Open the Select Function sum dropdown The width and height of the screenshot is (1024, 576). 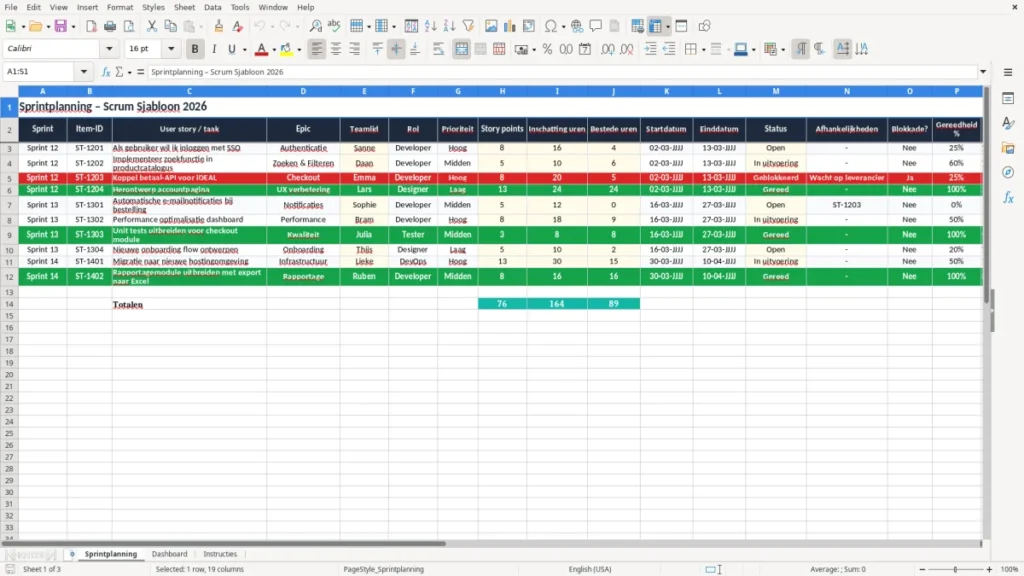click(129, 72)
